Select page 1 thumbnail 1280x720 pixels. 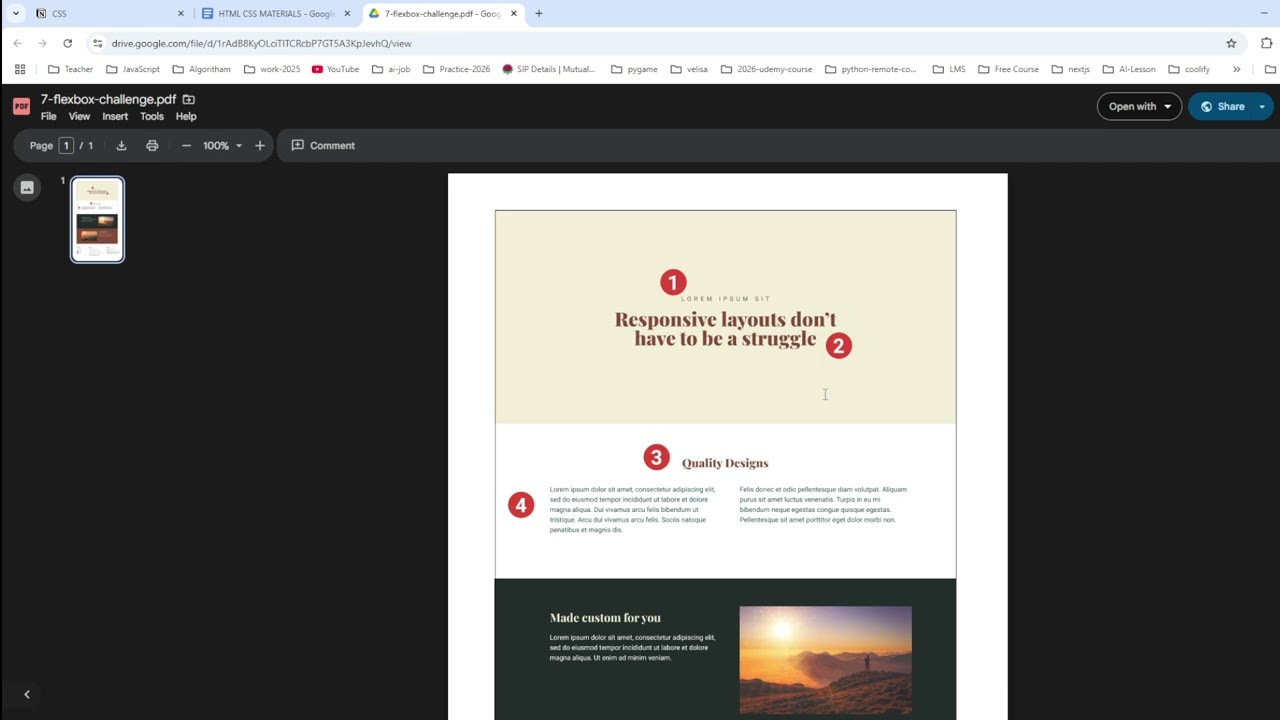click(x=97, y=219)
